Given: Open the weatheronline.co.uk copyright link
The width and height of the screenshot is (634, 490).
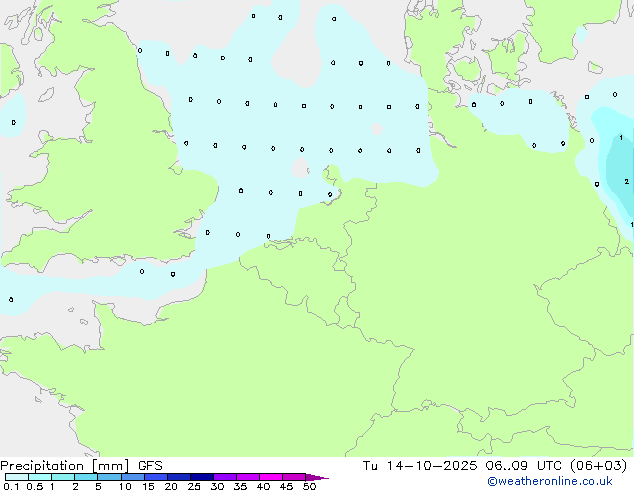Looking at the screenshot, I should tap(550, 481).
